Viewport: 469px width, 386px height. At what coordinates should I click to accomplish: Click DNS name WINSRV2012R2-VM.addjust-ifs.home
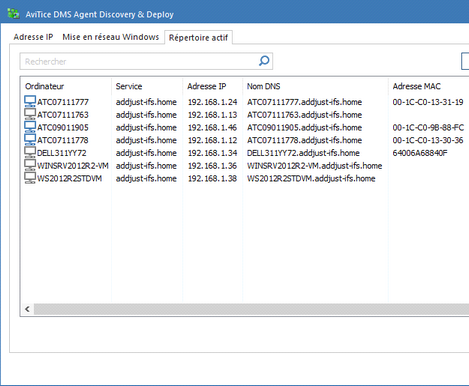click(x=314, y=166)
